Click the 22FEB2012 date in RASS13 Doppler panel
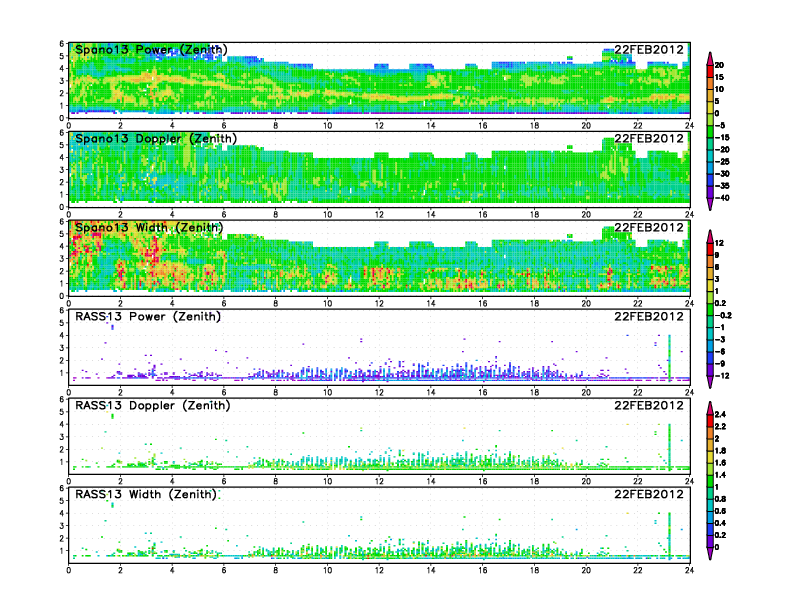This screenshot has height=612, width=792. pos(649,405)
